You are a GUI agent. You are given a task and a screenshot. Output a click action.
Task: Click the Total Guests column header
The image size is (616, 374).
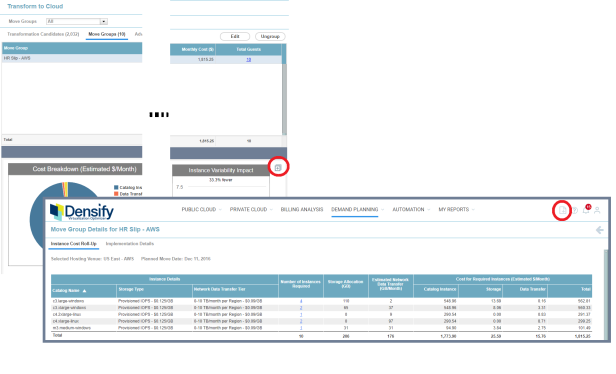point(248,50)
